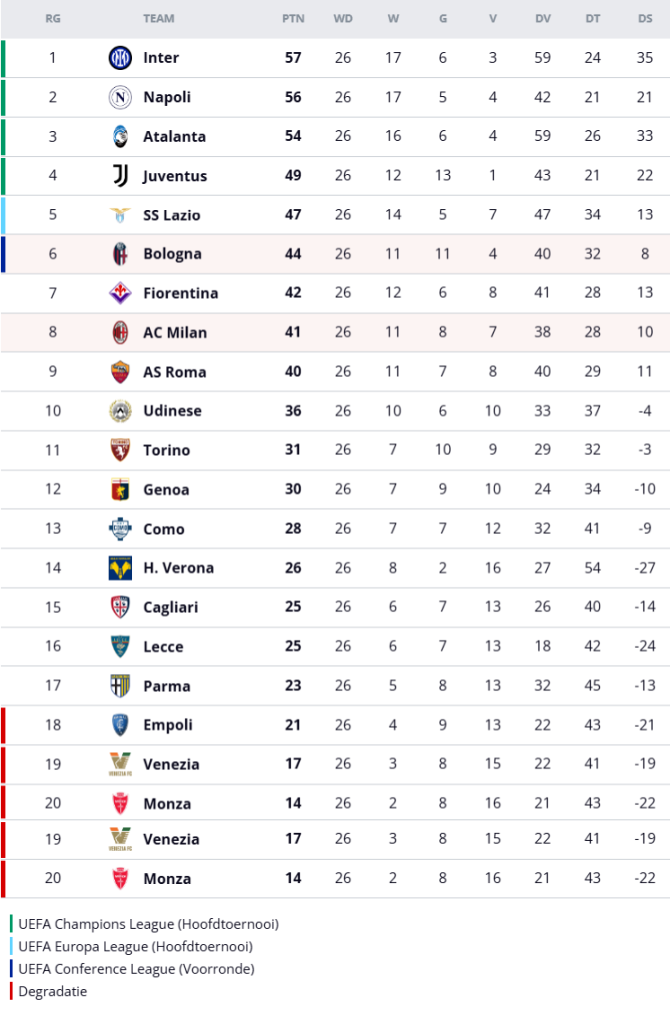The width and height of the screenshot is (670, 1024).
Task: Open the SS Lazio eagle crest
Action: (120, 215)
